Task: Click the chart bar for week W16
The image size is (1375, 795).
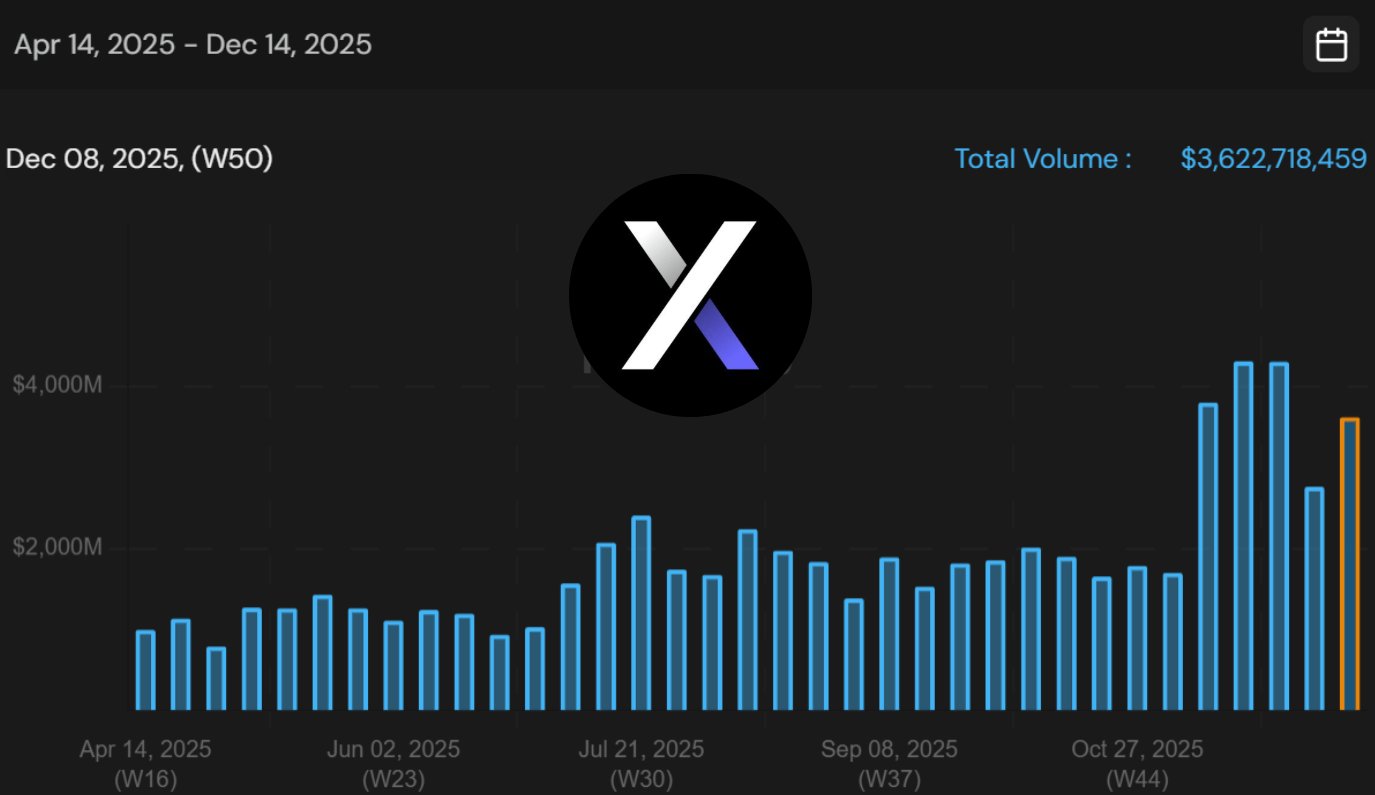Action: tap(145, 670)
